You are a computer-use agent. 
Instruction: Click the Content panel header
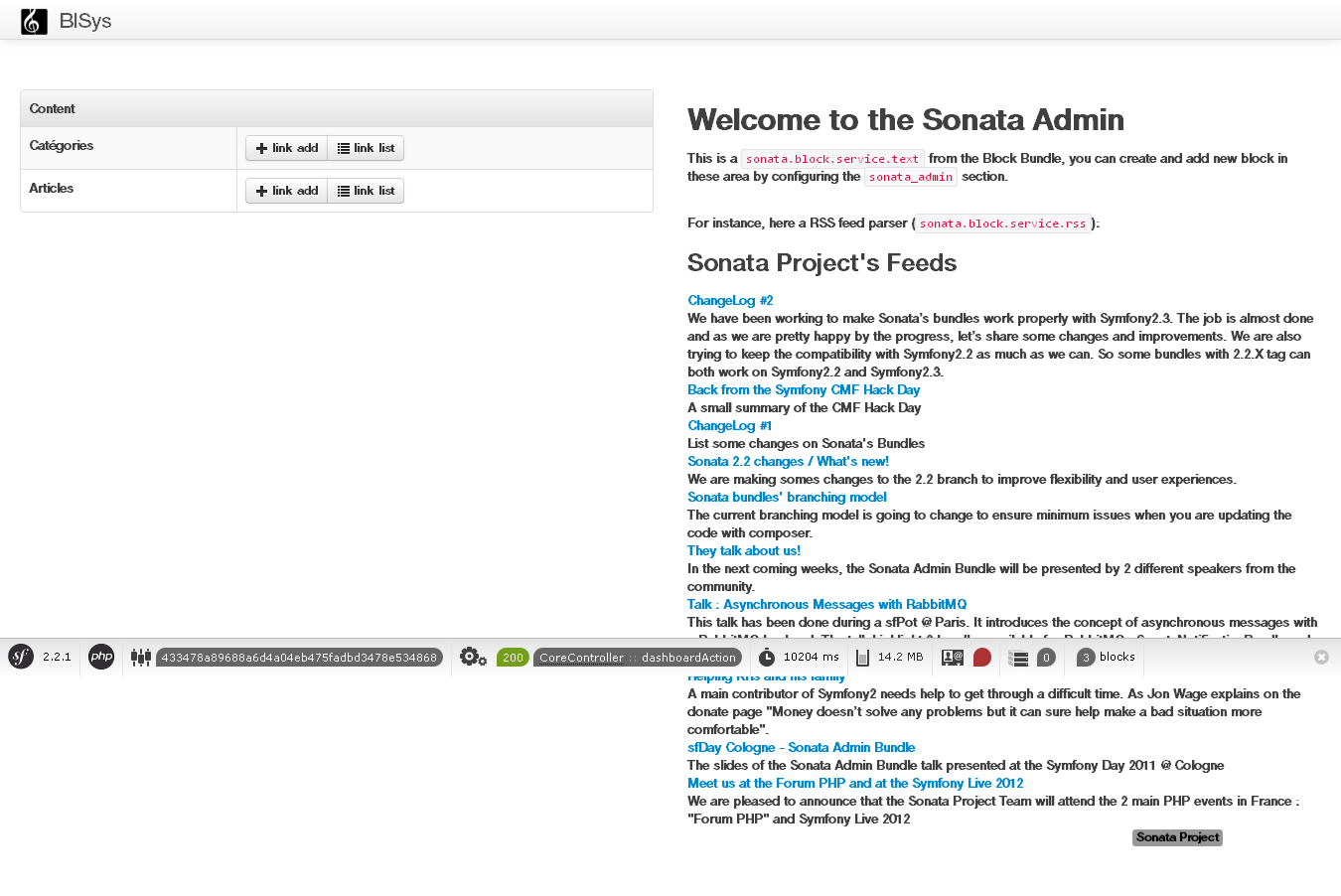[x=337, y=108]
